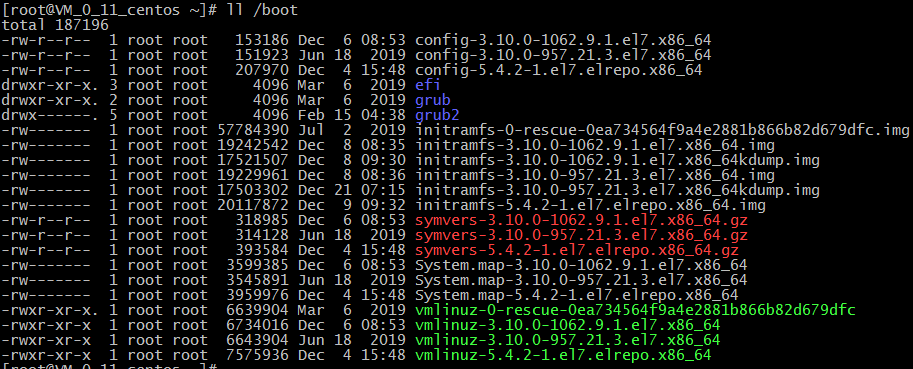
Task: Select the initramfs-0-rescue image filename
Action: pos(662,130)
